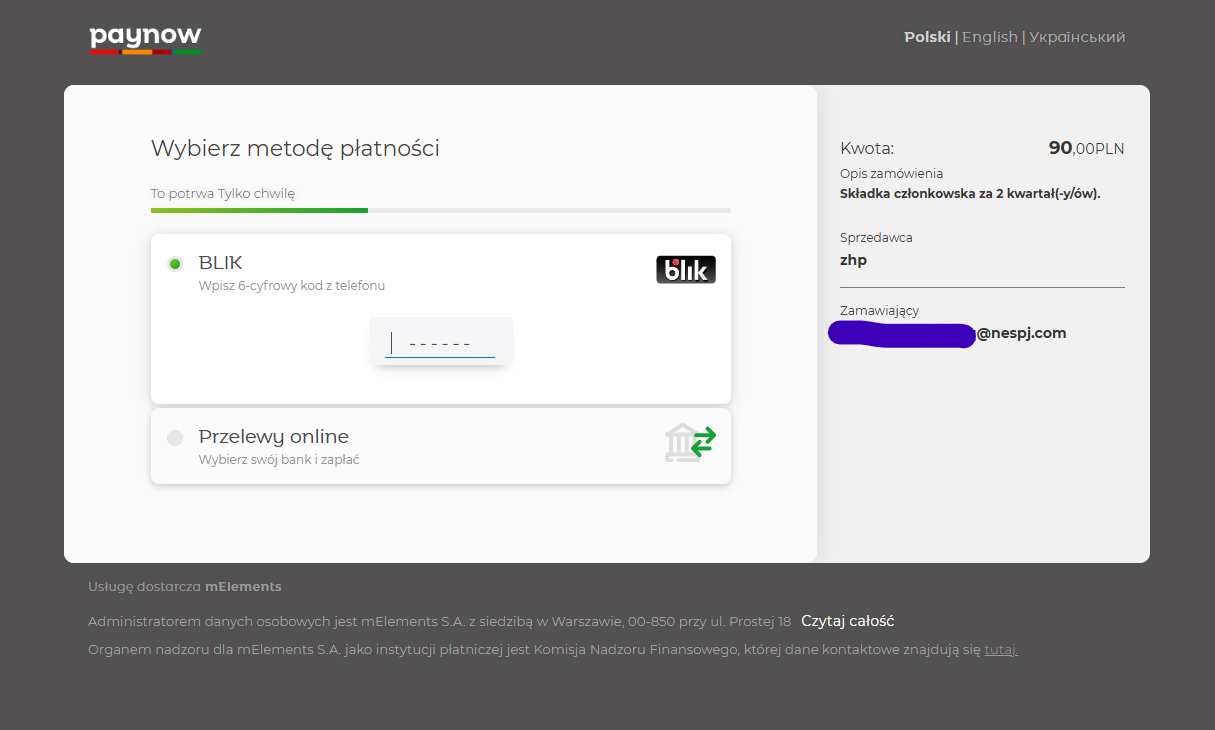Select the BLIK radio button
Screen dimensions: 1215x730
(x=175, y=264)
